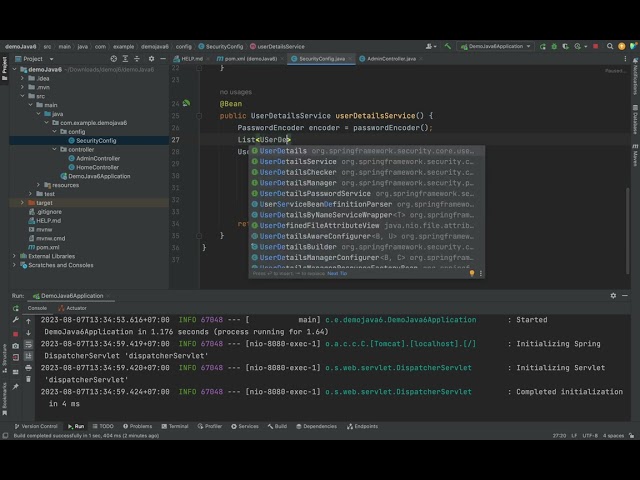Image resolution: width=640 pixels, height=480 pixels.
Task: Open the TODO tool window
Action: [x=103, y=426]
